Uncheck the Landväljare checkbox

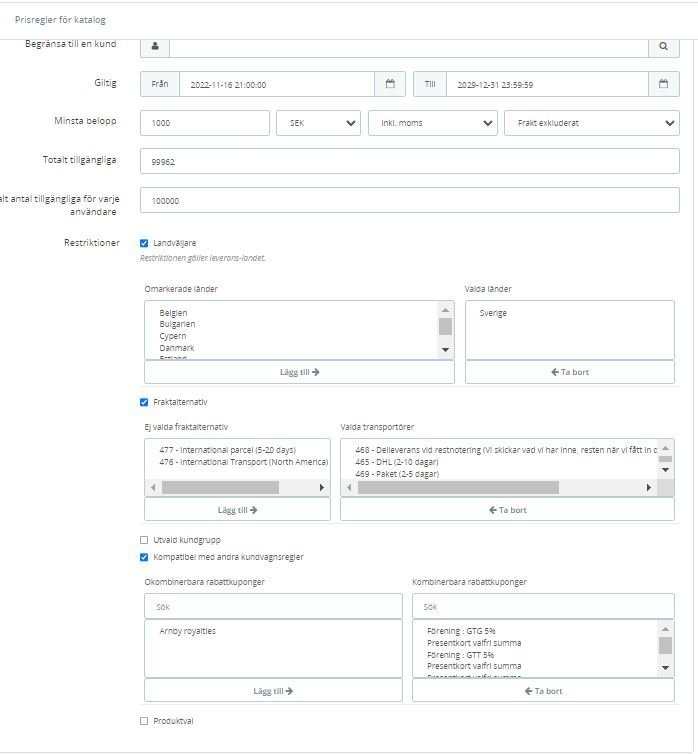(144, 243)
